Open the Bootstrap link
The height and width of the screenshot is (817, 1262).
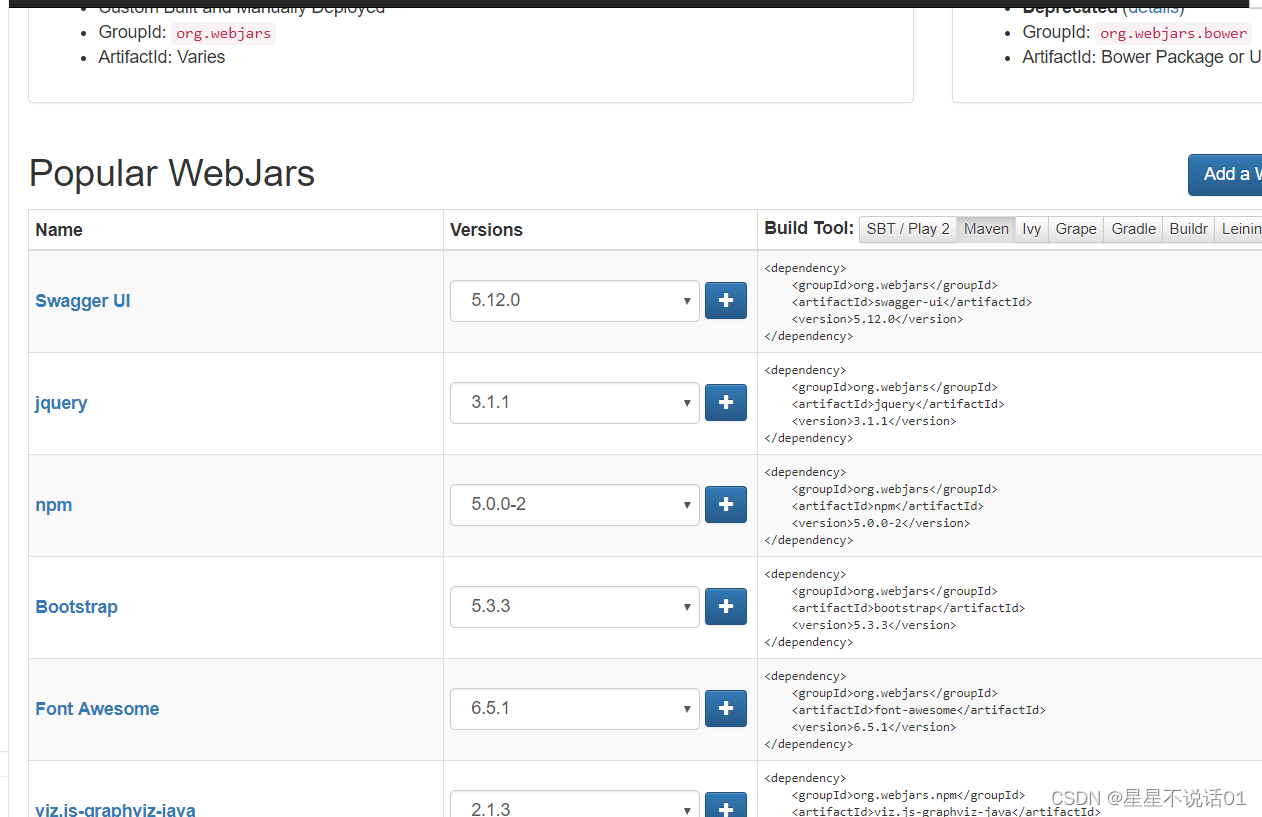coord(76,607)
